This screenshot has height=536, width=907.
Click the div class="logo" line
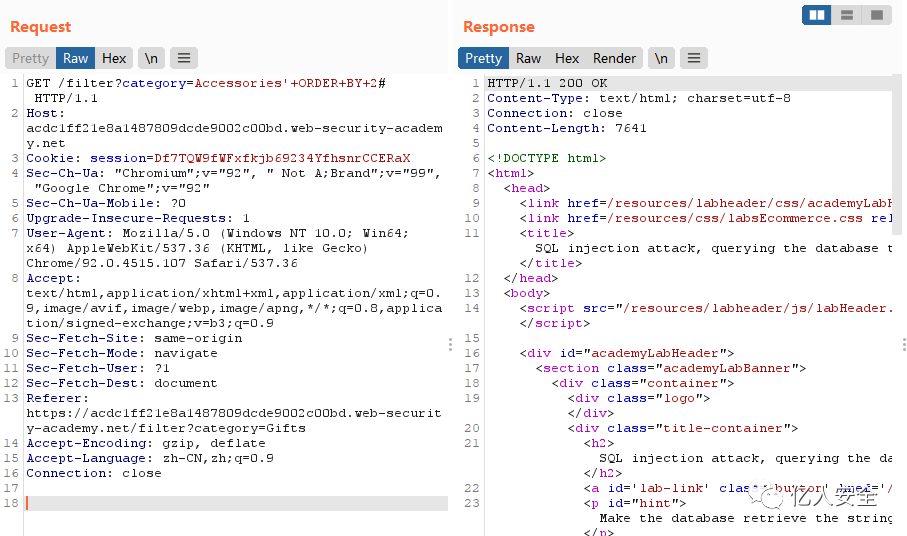tap(639, 399)
